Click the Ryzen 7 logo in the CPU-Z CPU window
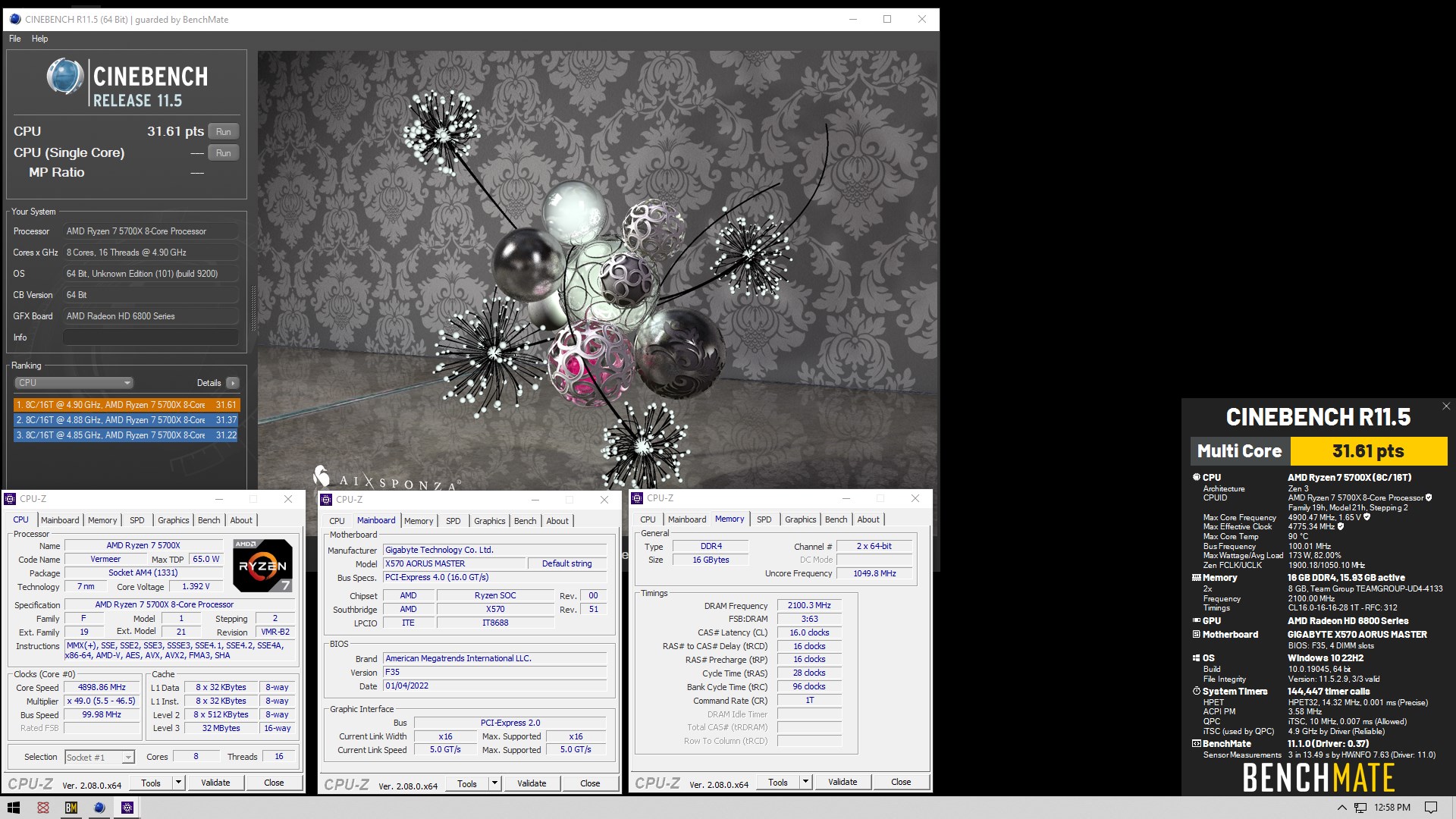Viewport: 1456px width, 819px height. tap(262, 566)
